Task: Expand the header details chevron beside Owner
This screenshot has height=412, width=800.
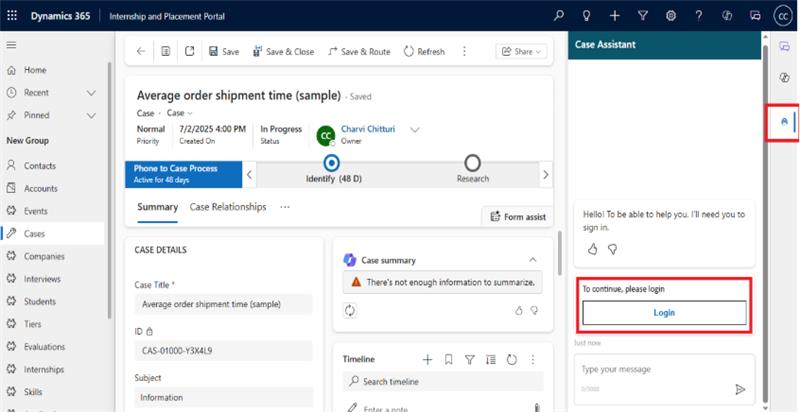Action: (415, 130)
